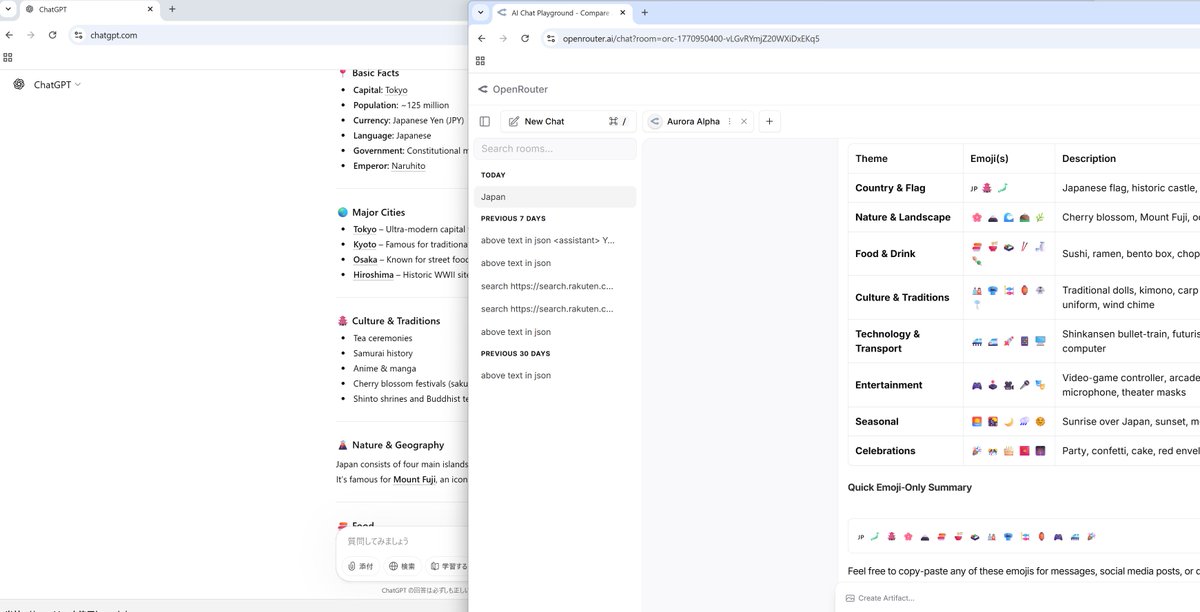Follow the Tokyo link under Major Cities
This screenshot has width=1200, height=612.
[x=365, y=230]
